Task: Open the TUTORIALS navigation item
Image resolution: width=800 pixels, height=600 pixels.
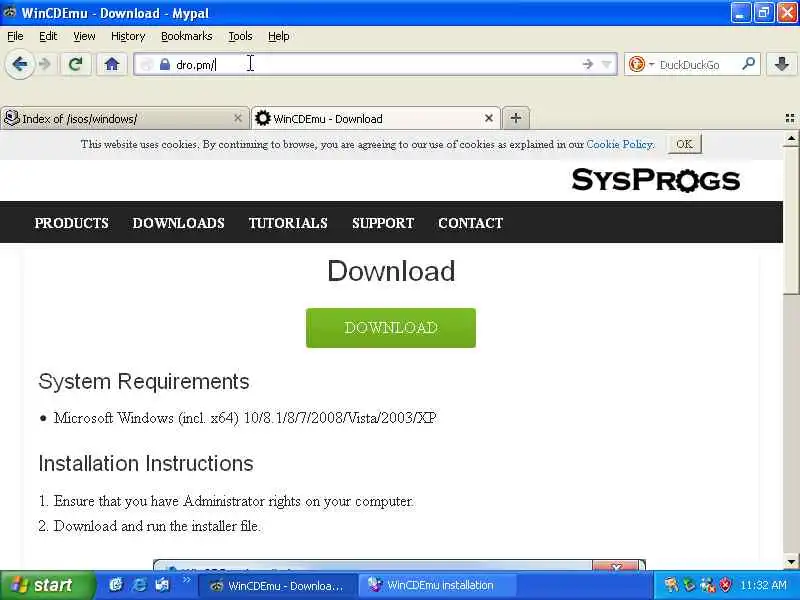Action: [x=288, y=223]
